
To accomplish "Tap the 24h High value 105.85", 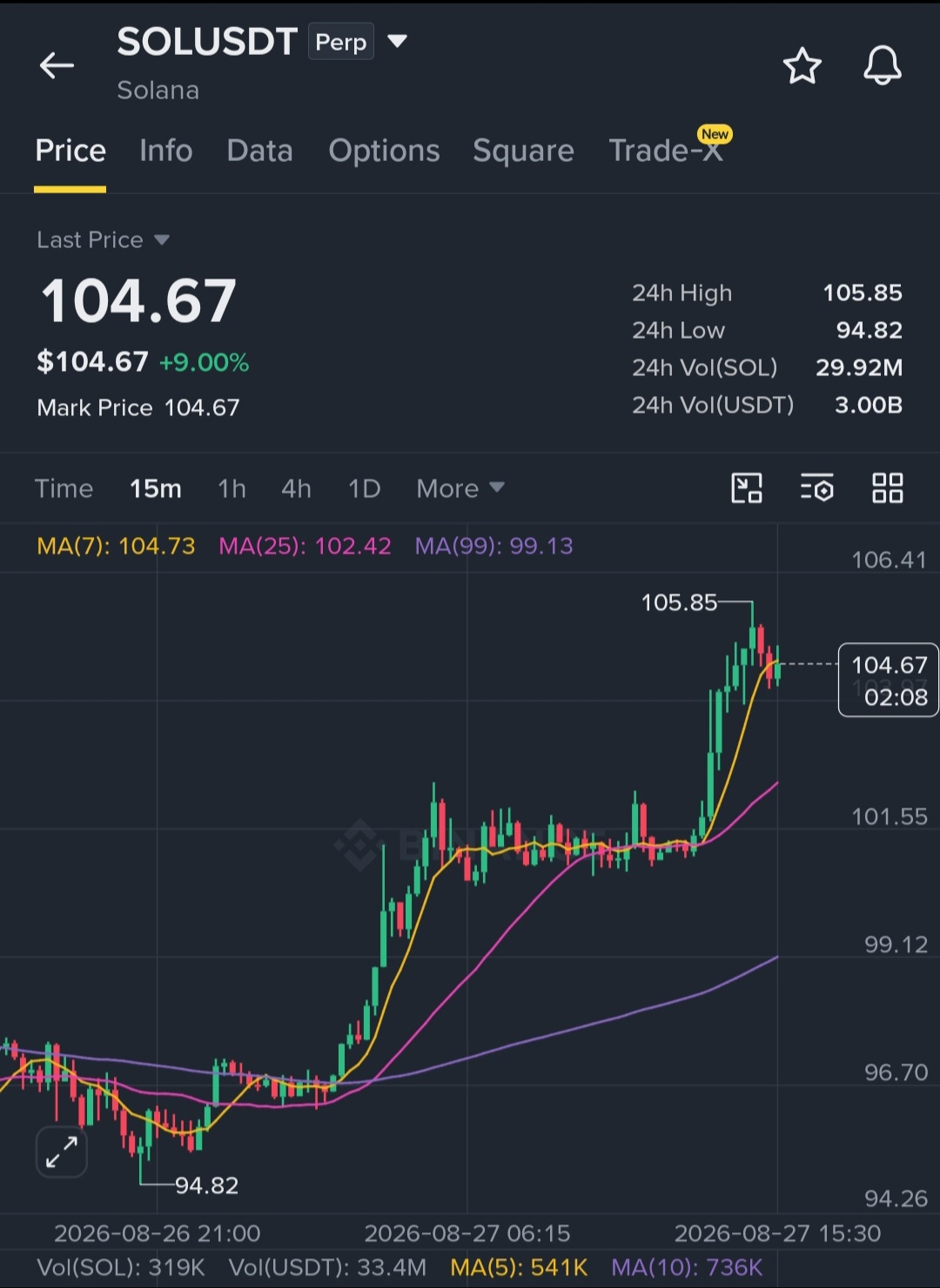I will (x=863, y=292).
